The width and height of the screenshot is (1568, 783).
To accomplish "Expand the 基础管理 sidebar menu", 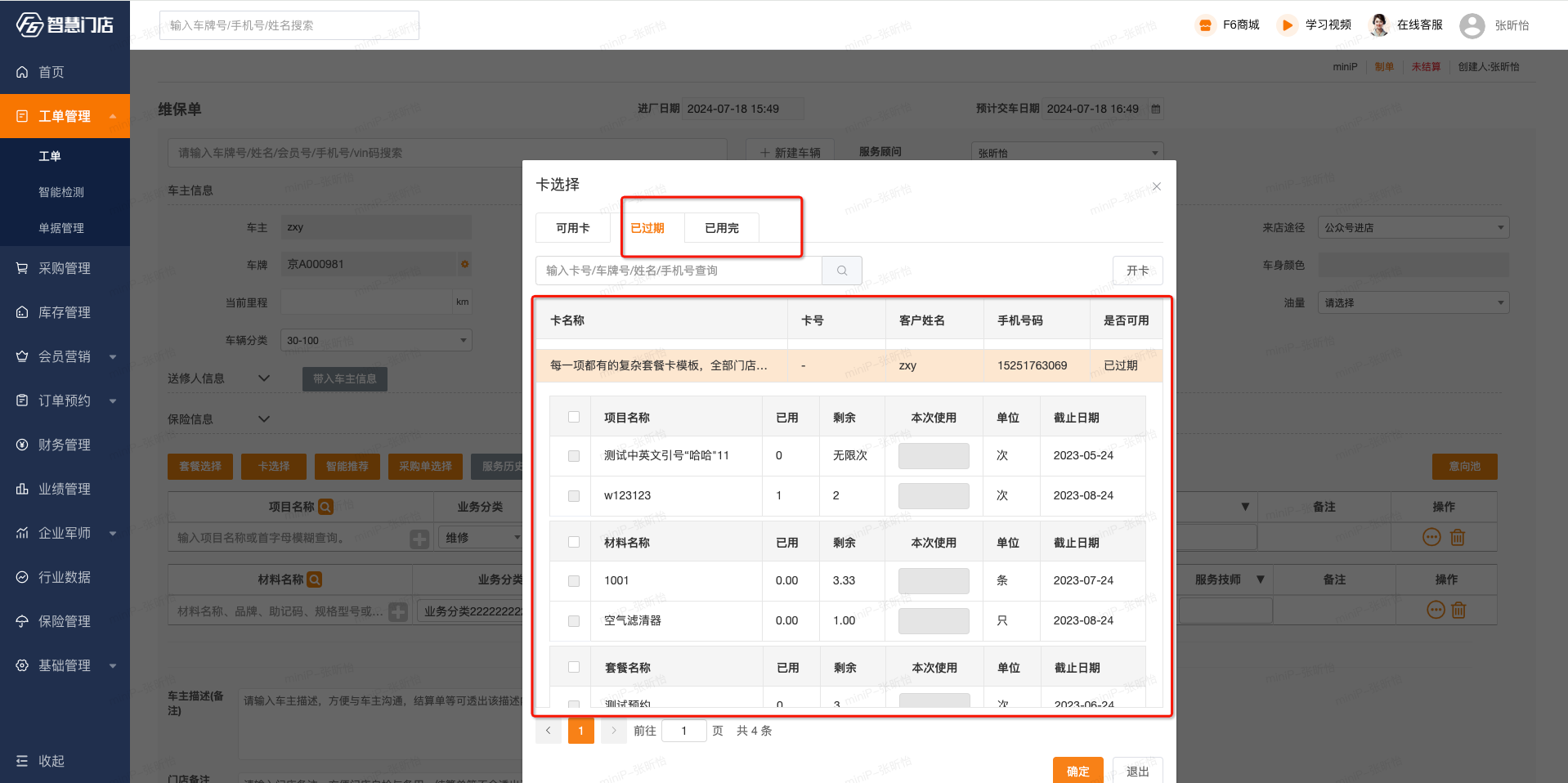I will [x=113, y=665].
